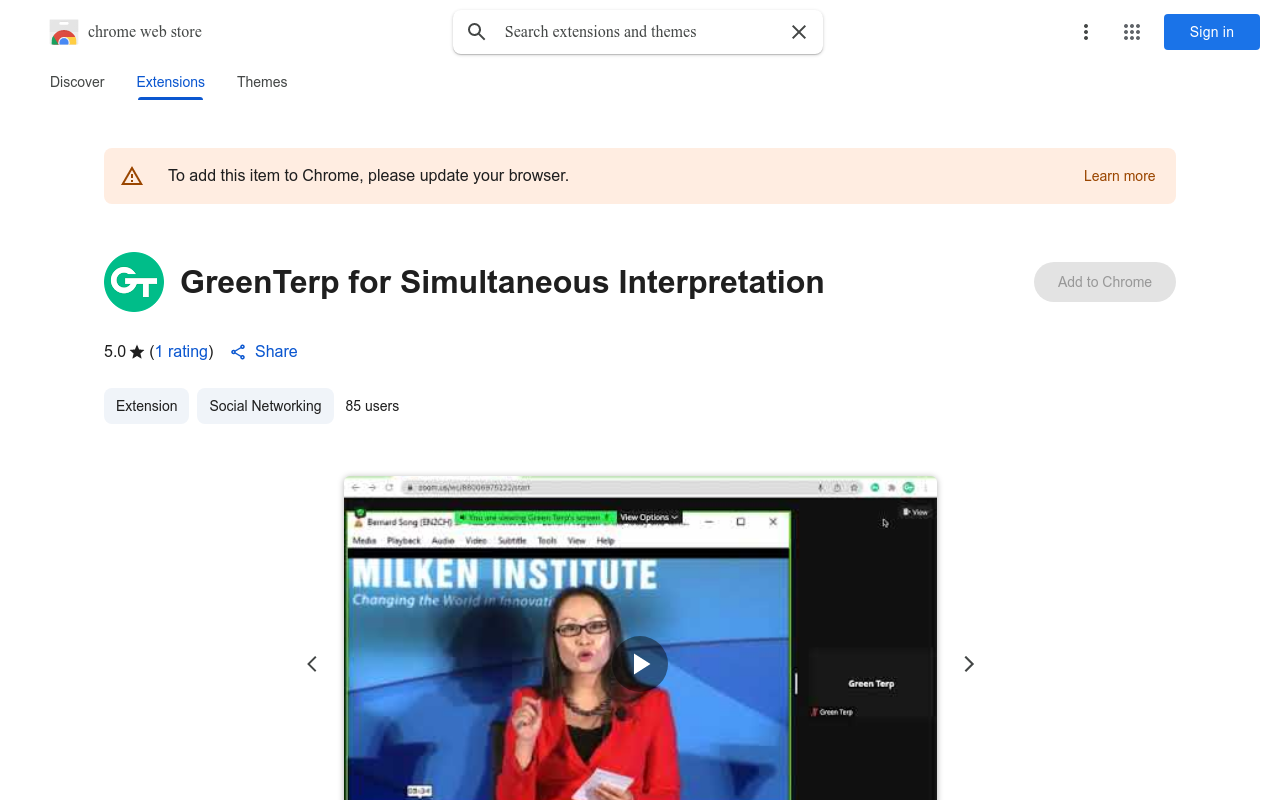Go to previous screenshot with left arrow
This screenshot has height=800, width=1280.
(312, 664)
